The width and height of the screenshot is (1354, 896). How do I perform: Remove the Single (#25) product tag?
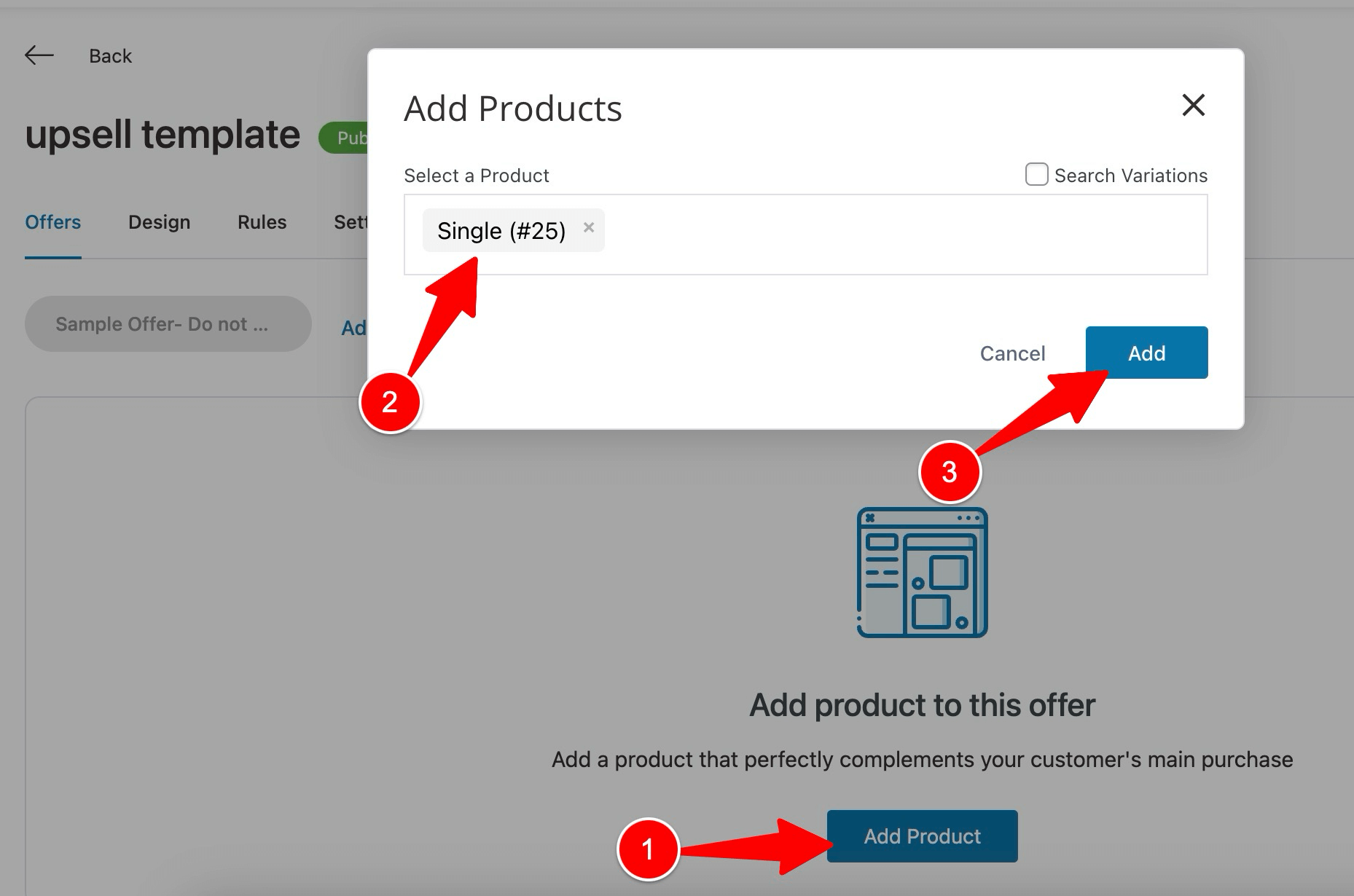coord(589,227)
